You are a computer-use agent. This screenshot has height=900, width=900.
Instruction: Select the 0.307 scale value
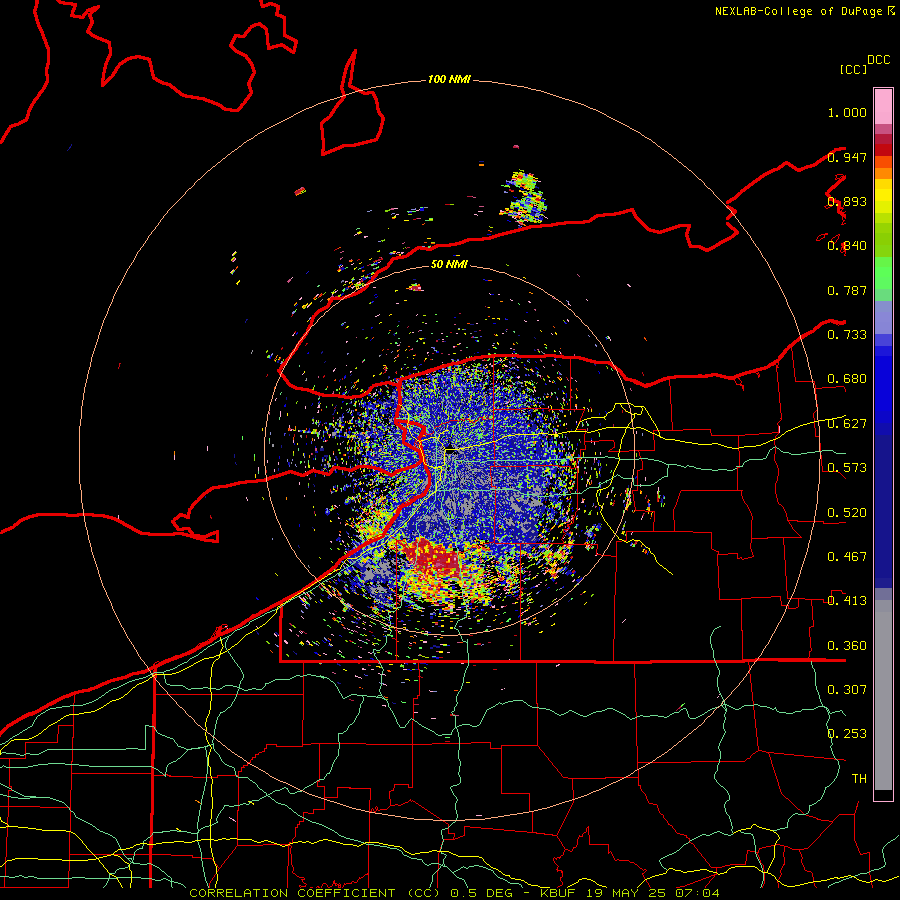(x=847, y=690)
